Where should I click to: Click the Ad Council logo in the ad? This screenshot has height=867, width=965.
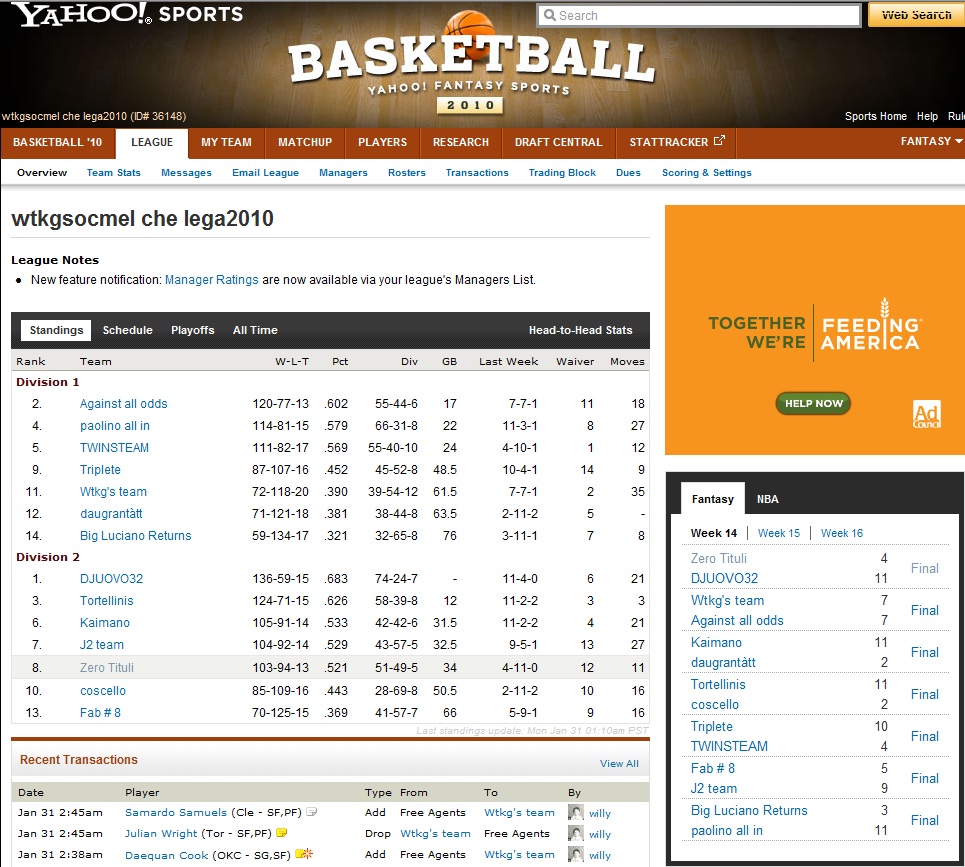[x=927, y=414]
